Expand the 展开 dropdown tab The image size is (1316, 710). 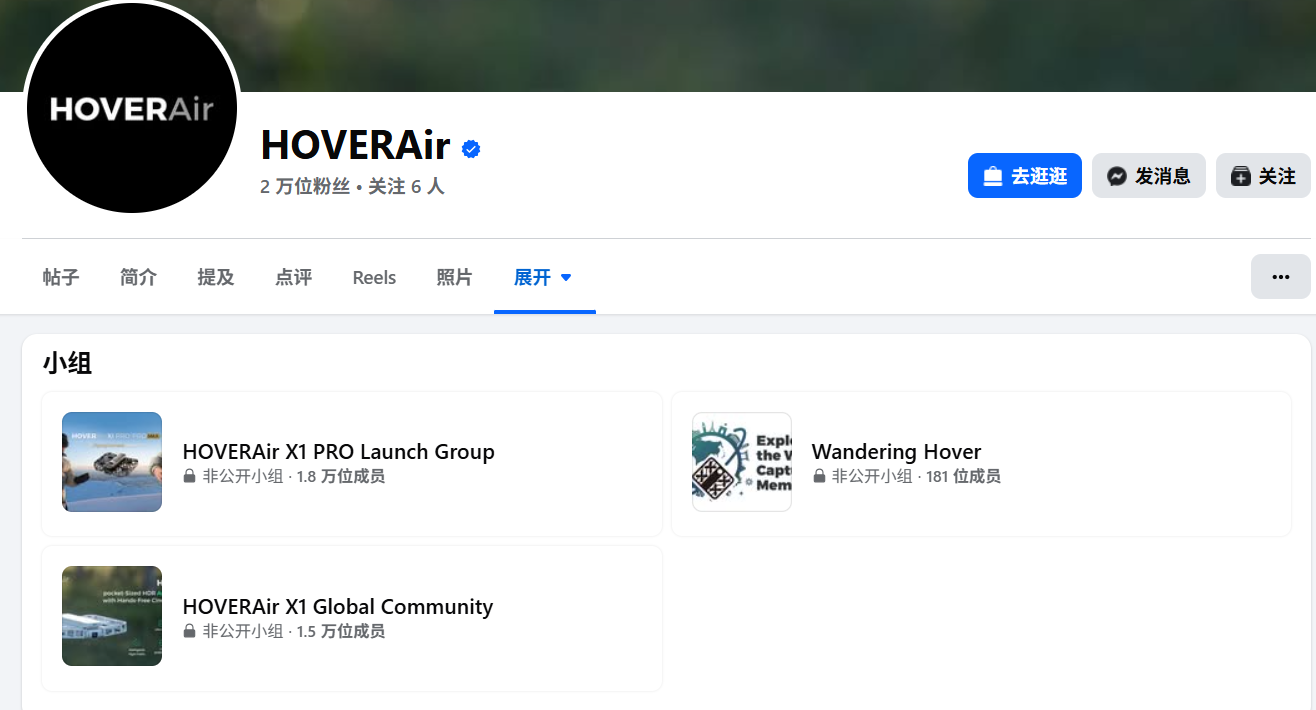tap(544, 278)
